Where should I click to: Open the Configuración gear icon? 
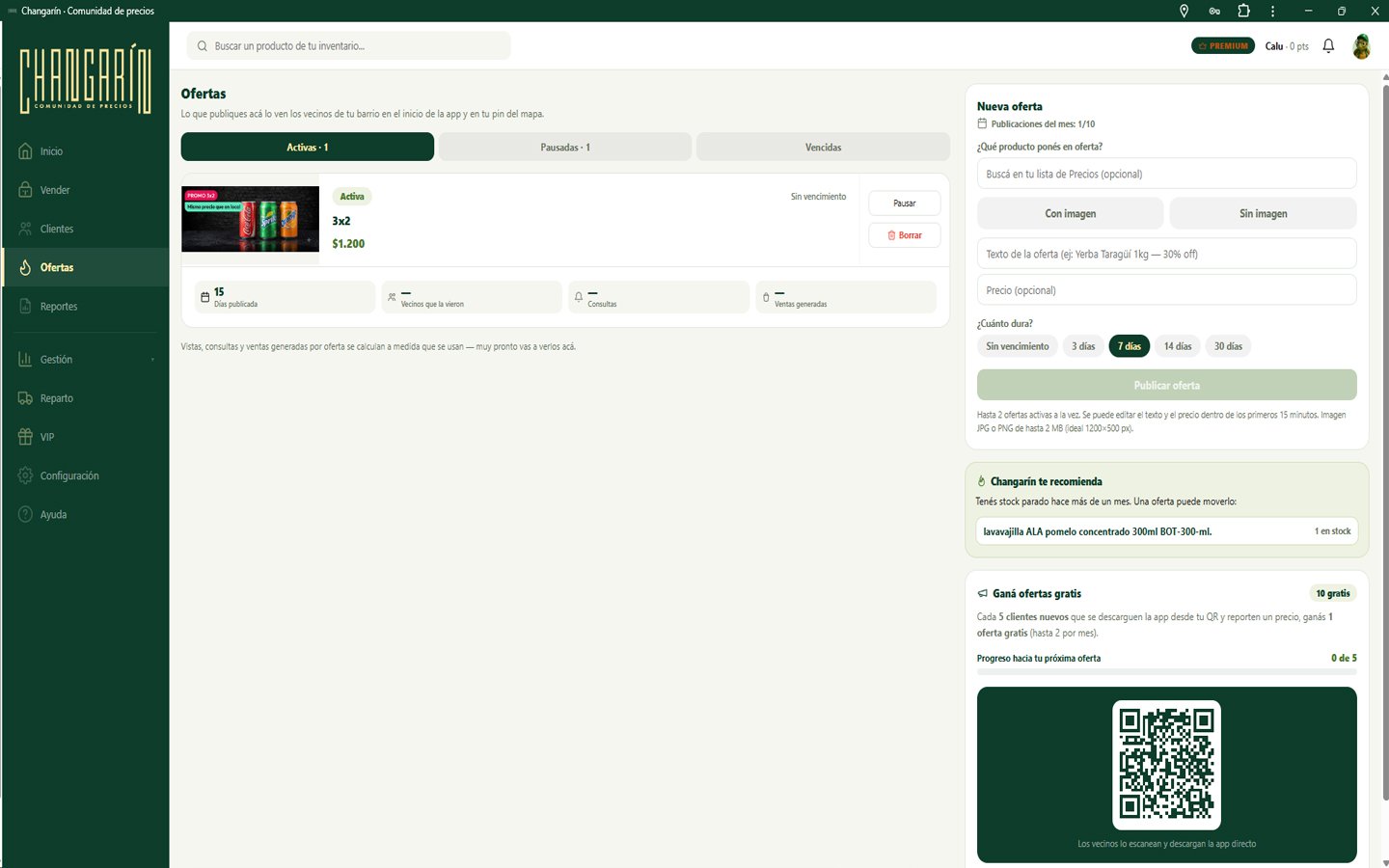pyautogui.click(x=25, y=475)
